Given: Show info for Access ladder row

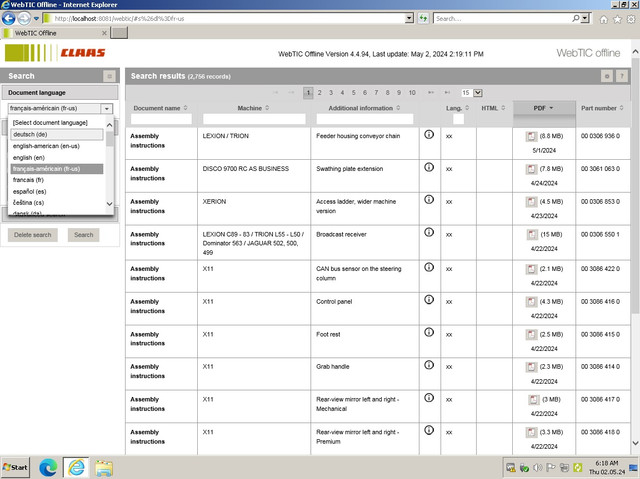Looking at the screenshot, I should point(429,200).
